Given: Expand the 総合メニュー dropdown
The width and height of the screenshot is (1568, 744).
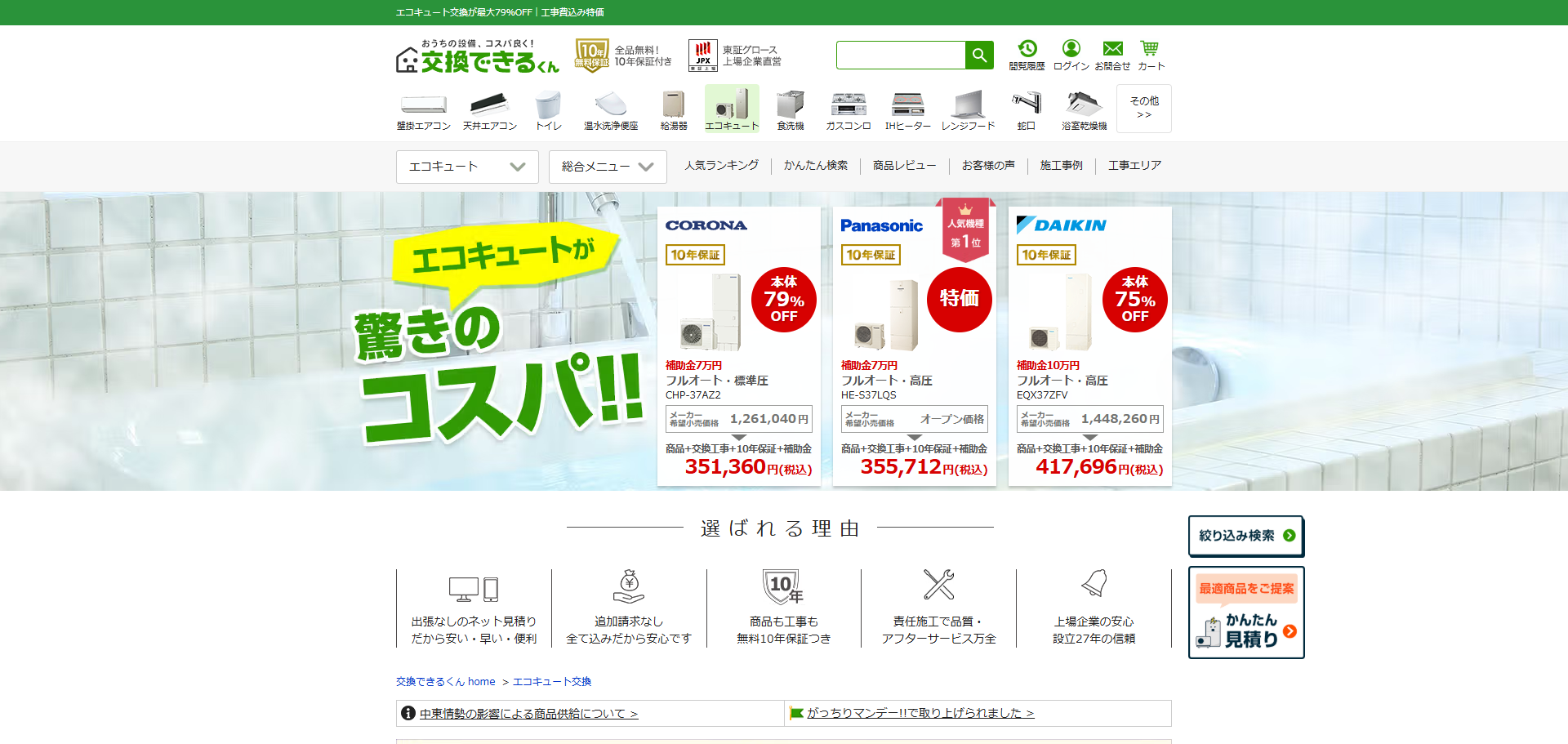Looking at the screenshot, I should click(608, 167).
